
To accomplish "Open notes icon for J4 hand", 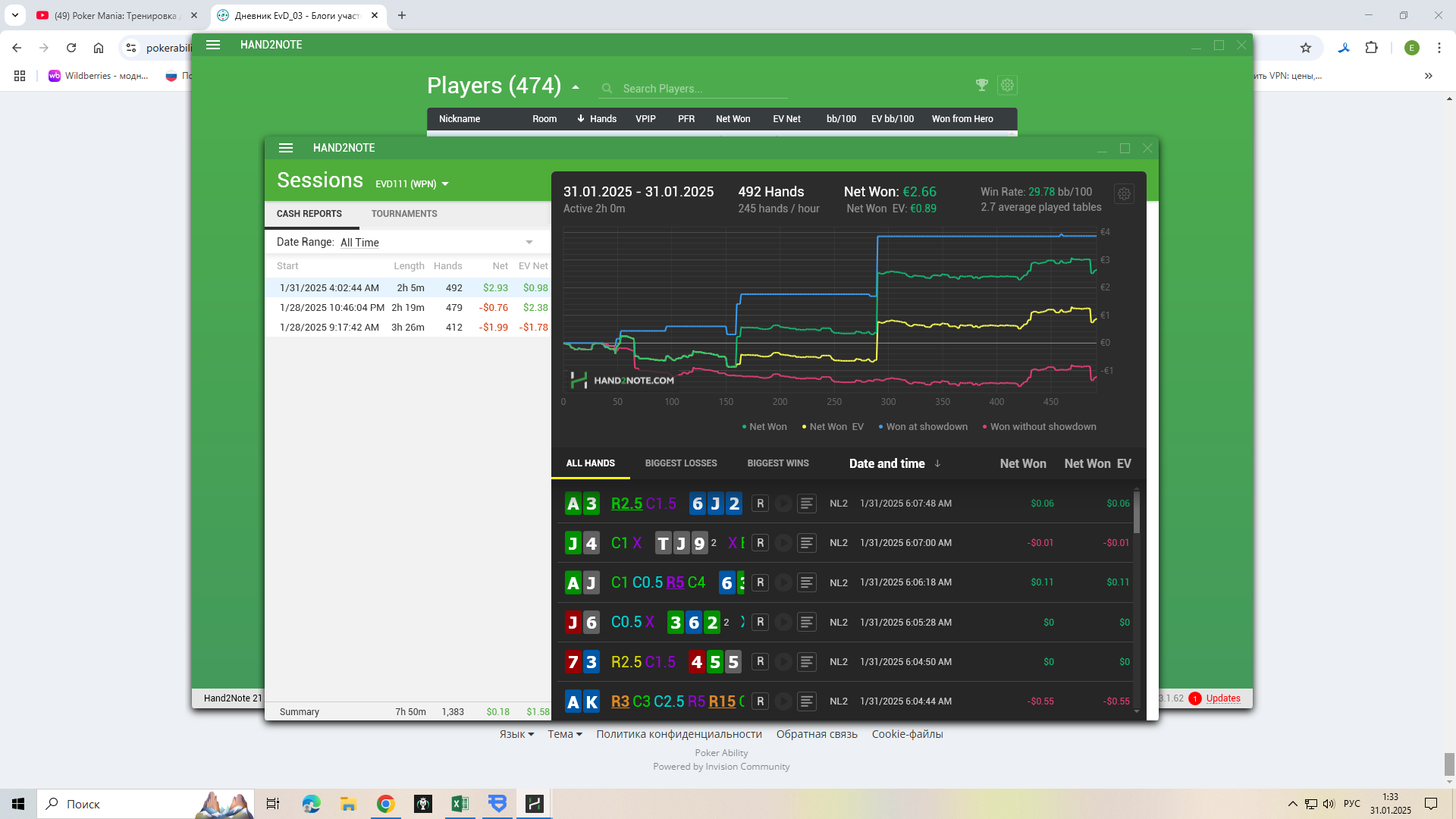I will tap(807, 543).
